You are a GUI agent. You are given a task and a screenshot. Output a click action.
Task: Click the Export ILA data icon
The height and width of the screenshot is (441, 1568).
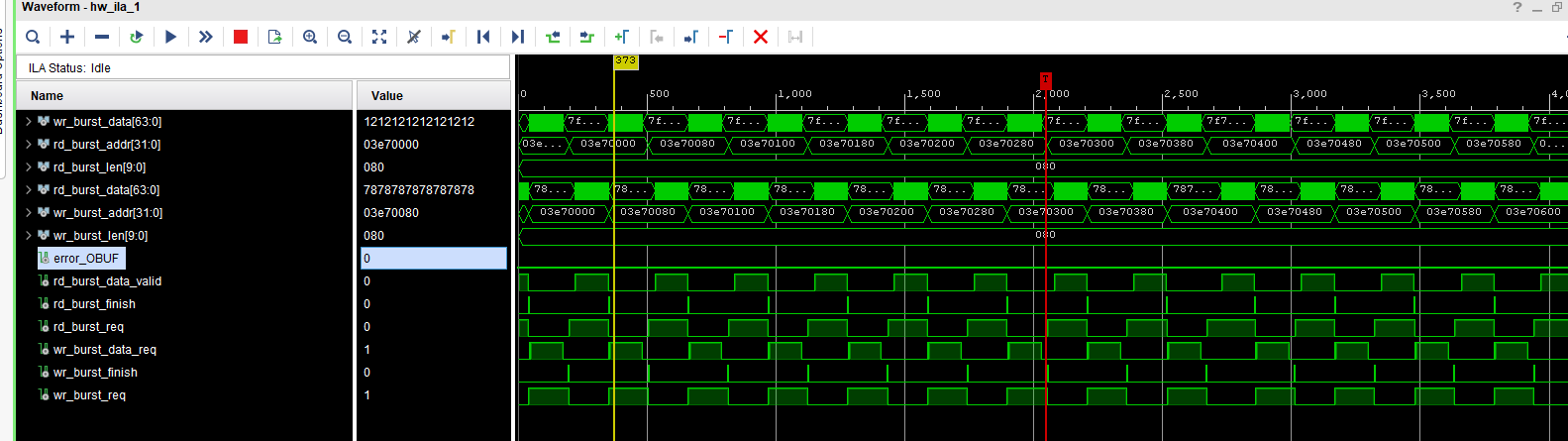click(275, 37)
